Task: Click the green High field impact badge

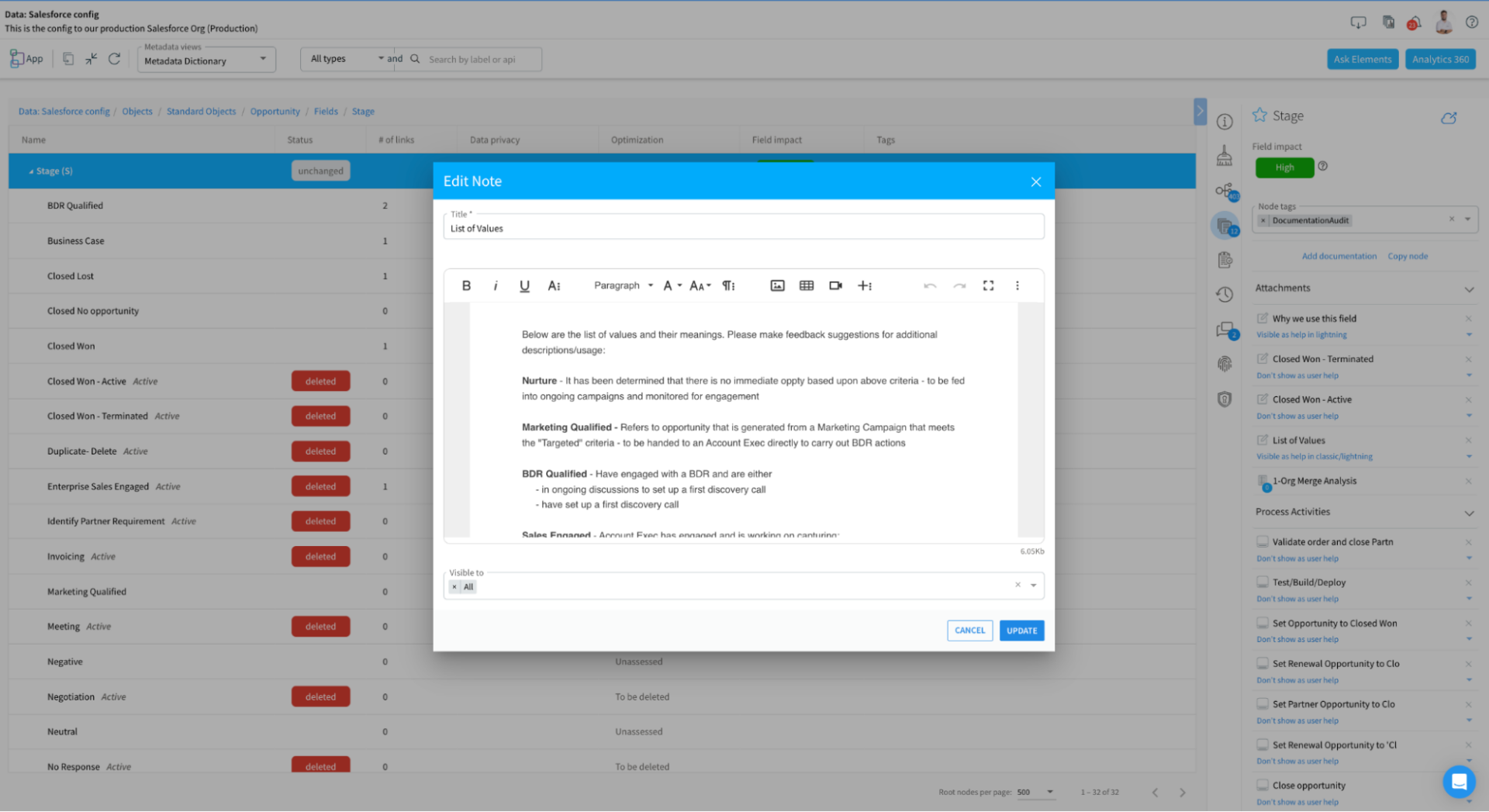Action: pyautogui.click(x=1284, y=167)
